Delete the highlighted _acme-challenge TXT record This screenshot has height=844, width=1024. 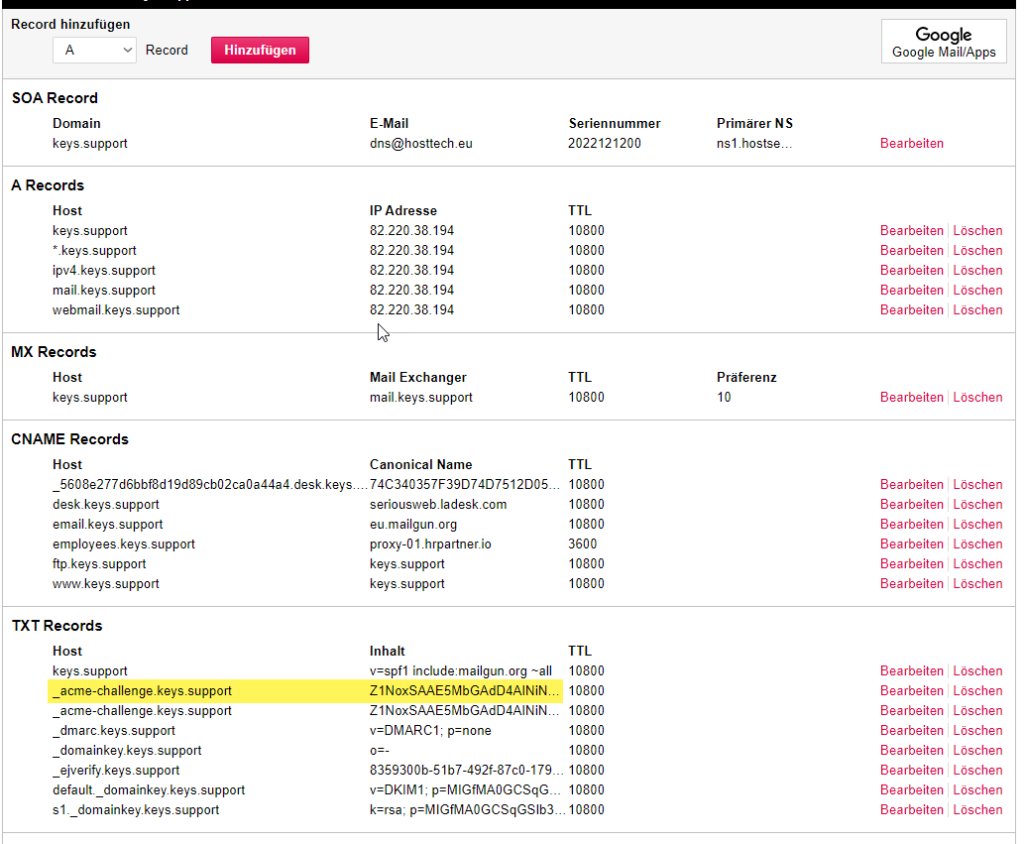[x=977, y=691]
